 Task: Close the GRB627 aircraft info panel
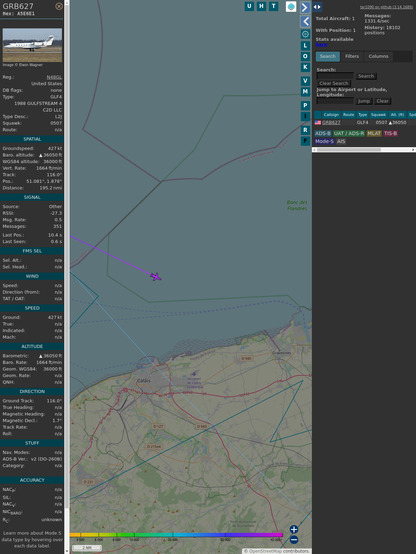(59, 6)
